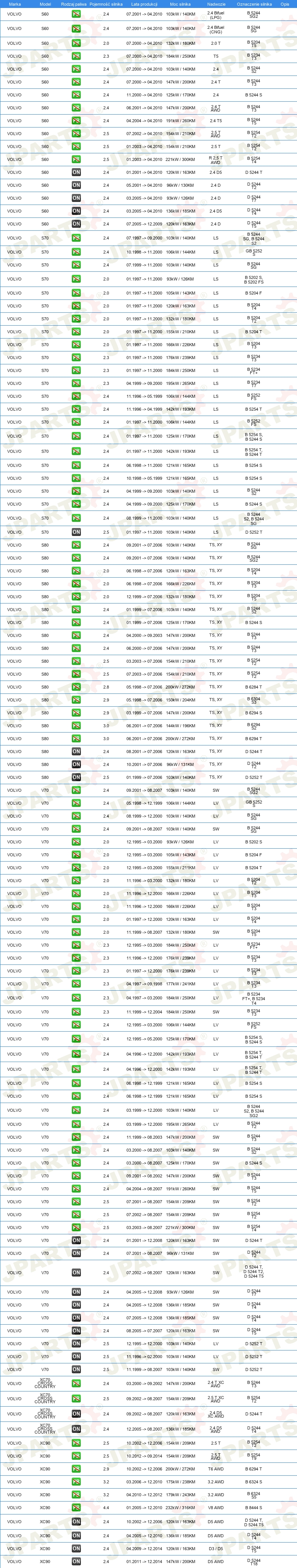Viewport: 297px width, 1568px height.
Task: Click production years 10.2012 -> 09.2014
Action: point(144,1456)
